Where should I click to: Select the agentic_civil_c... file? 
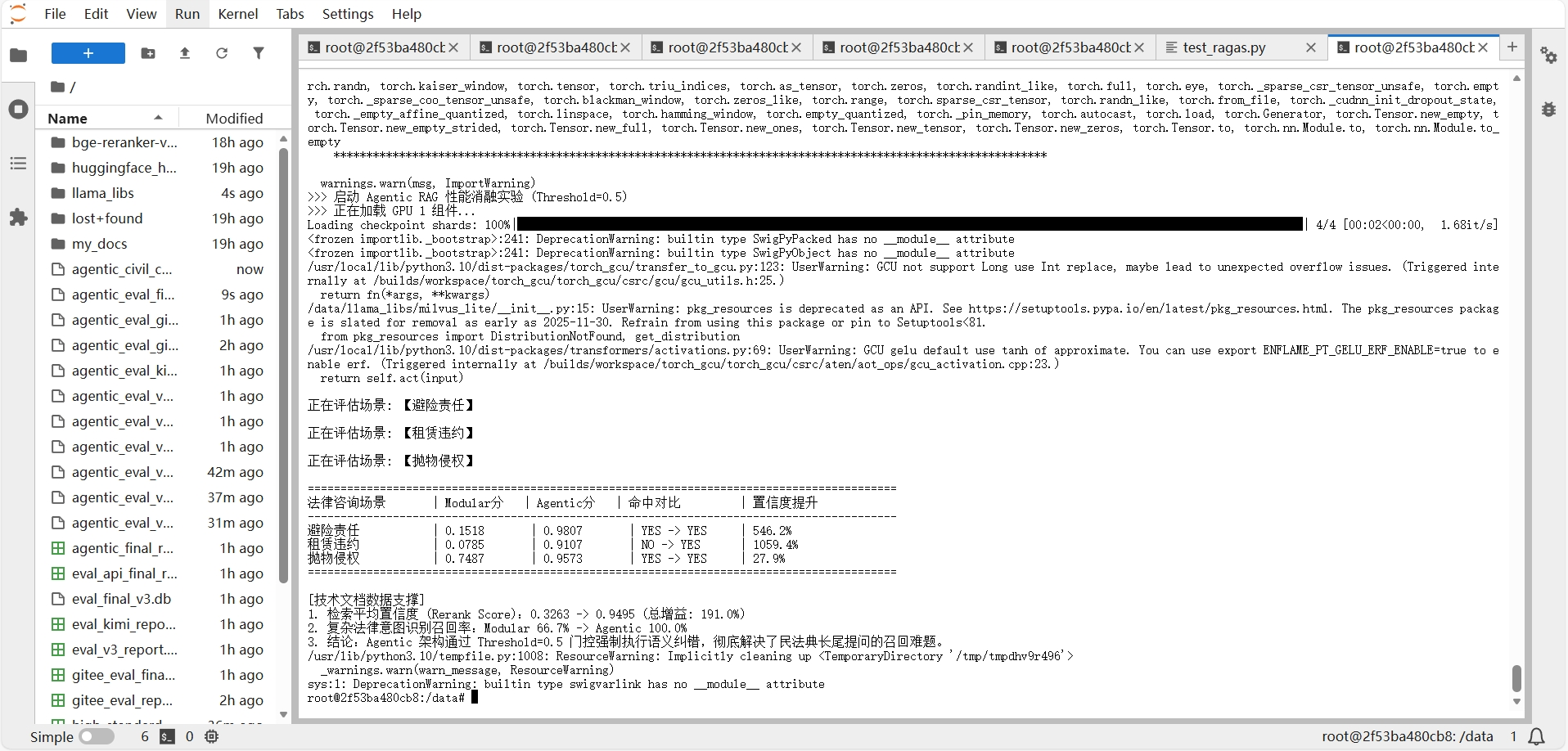157,269
